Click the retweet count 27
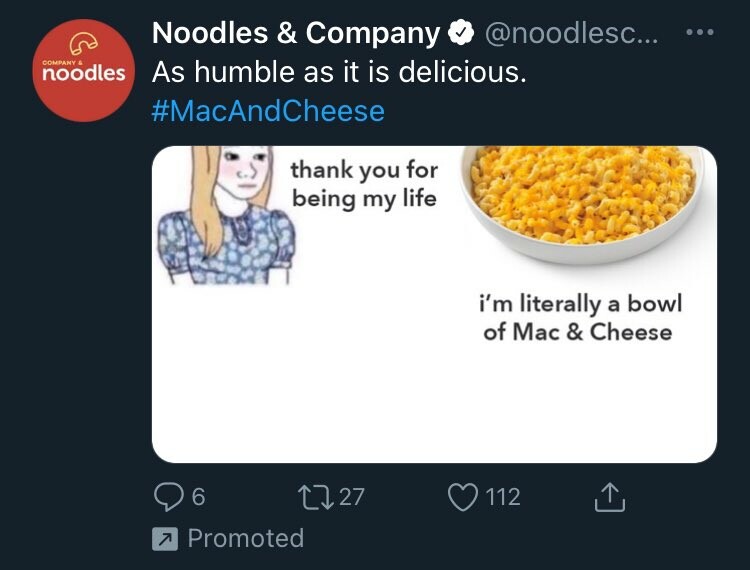 [x=350, y=496]
